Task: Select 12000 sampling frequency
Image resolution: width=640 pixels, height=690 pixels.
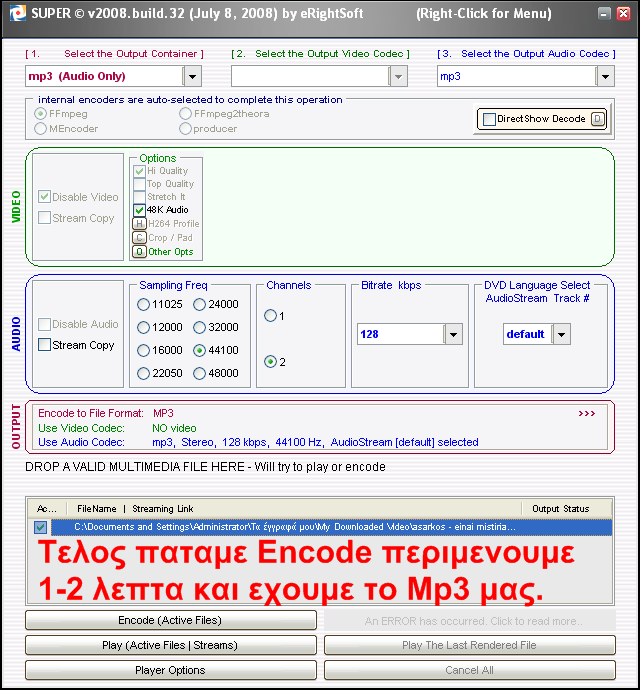Action: point(143,327)
